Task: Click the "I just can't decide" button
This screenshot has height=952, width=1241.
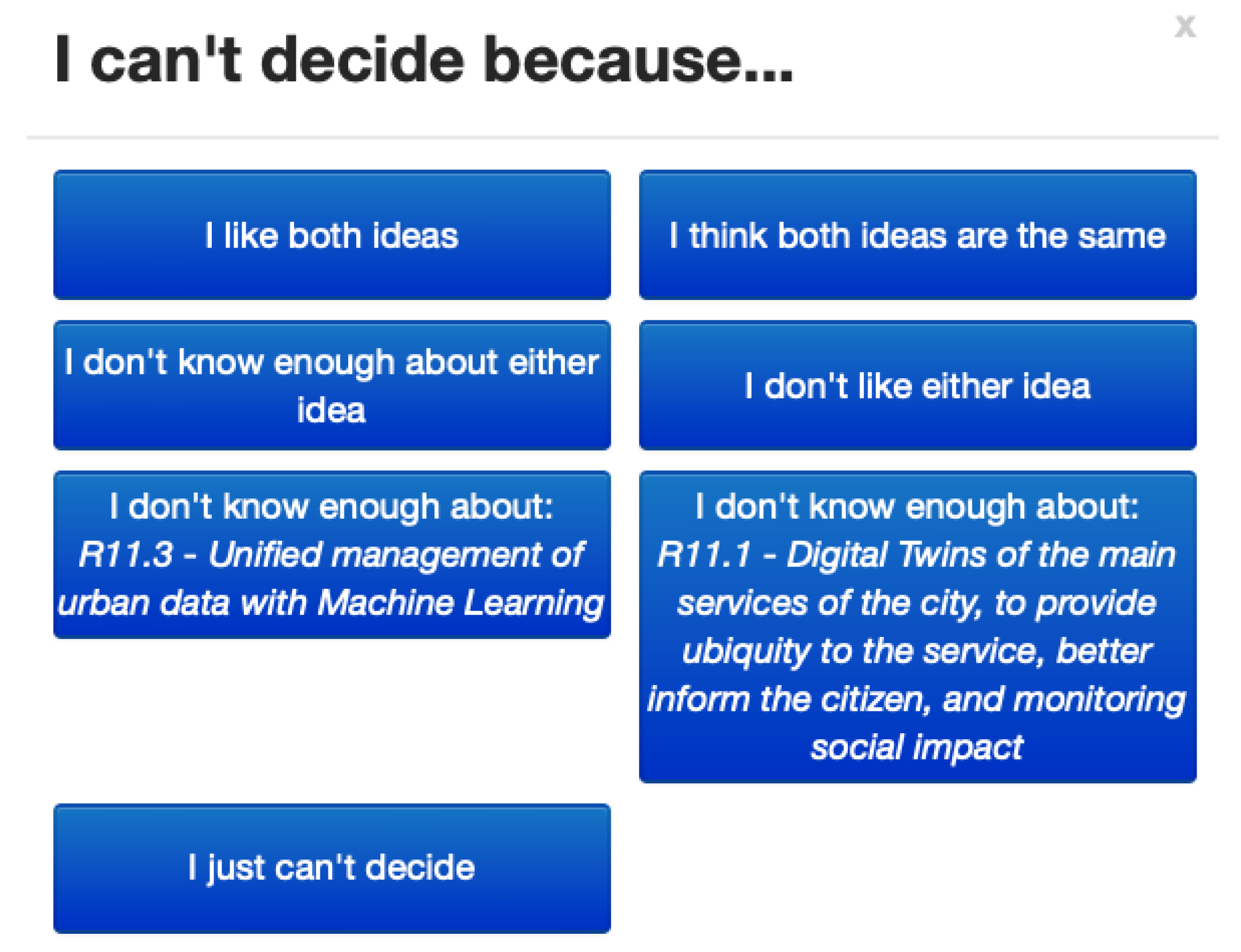Action: click(x=332, y=867)
